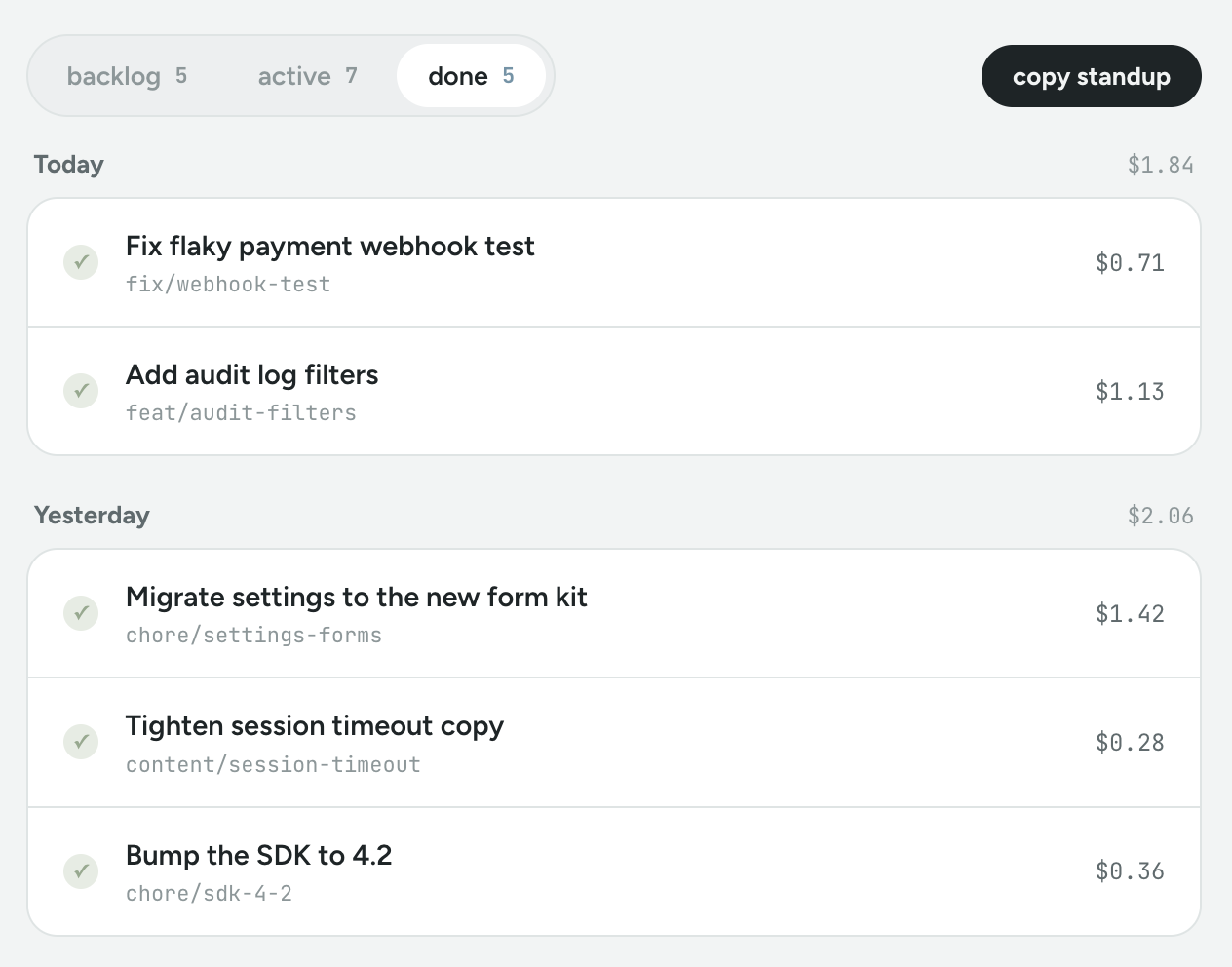The height and width of the screenshot is (967, 1232).
Task: Click the checkmark icon beside Add audit log filters
Action: point(81,391)
